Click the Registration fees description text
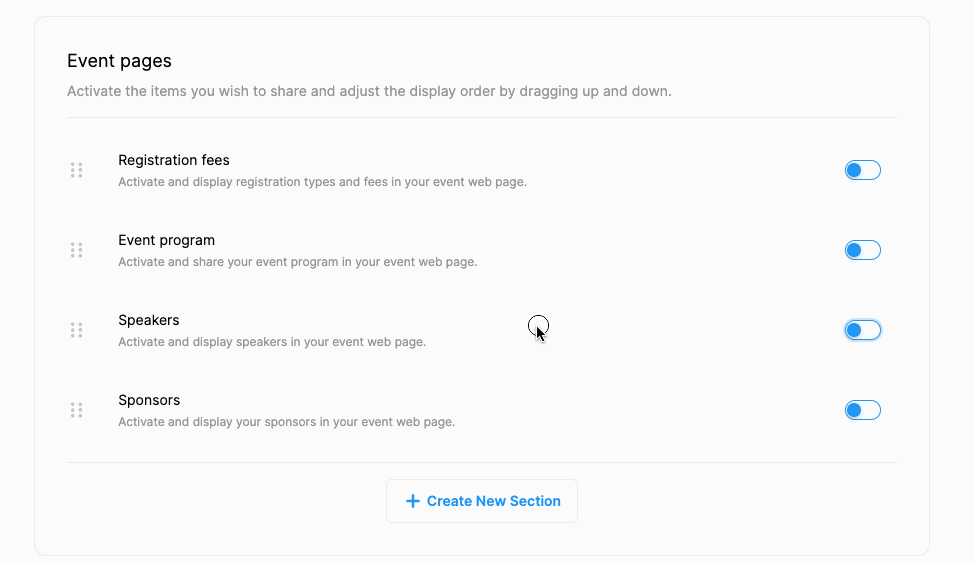The width and height of the screenshot is (975, 563). [322, 182]
